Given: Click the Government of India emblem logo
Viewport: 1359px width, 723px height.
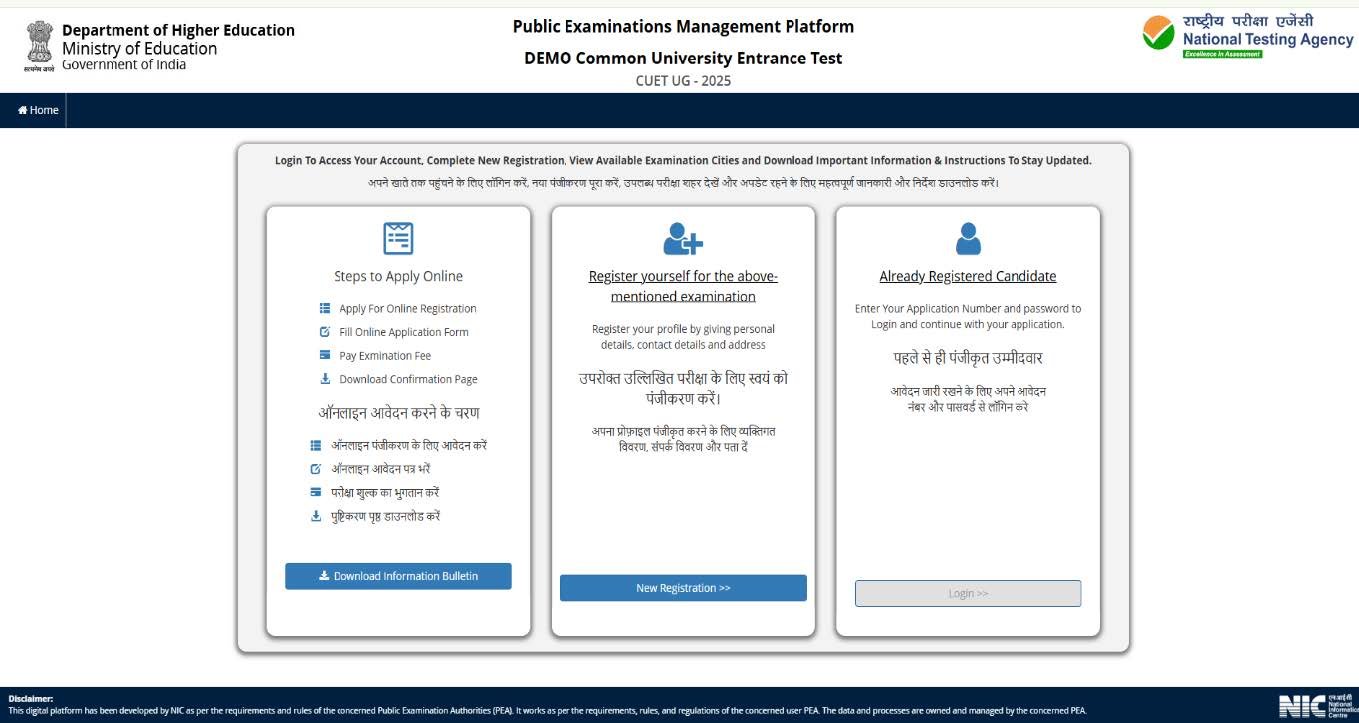Looking at the screenshot, I should point(40,46).
